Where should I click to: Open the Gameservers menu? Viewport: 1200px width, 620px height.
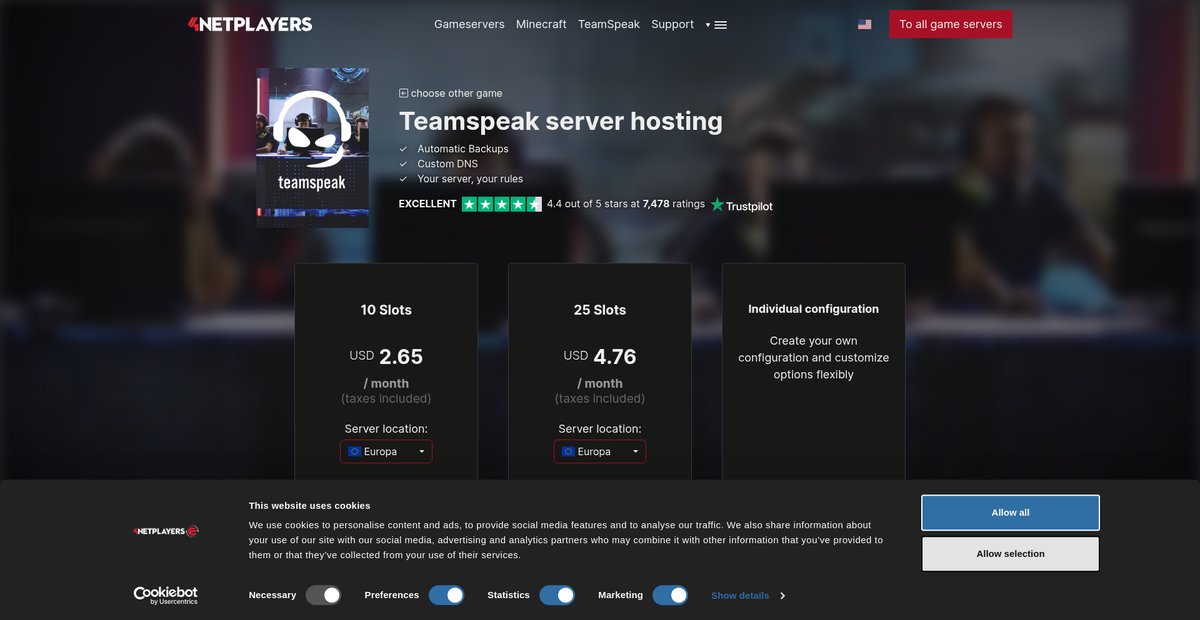(x=469, y=24)
